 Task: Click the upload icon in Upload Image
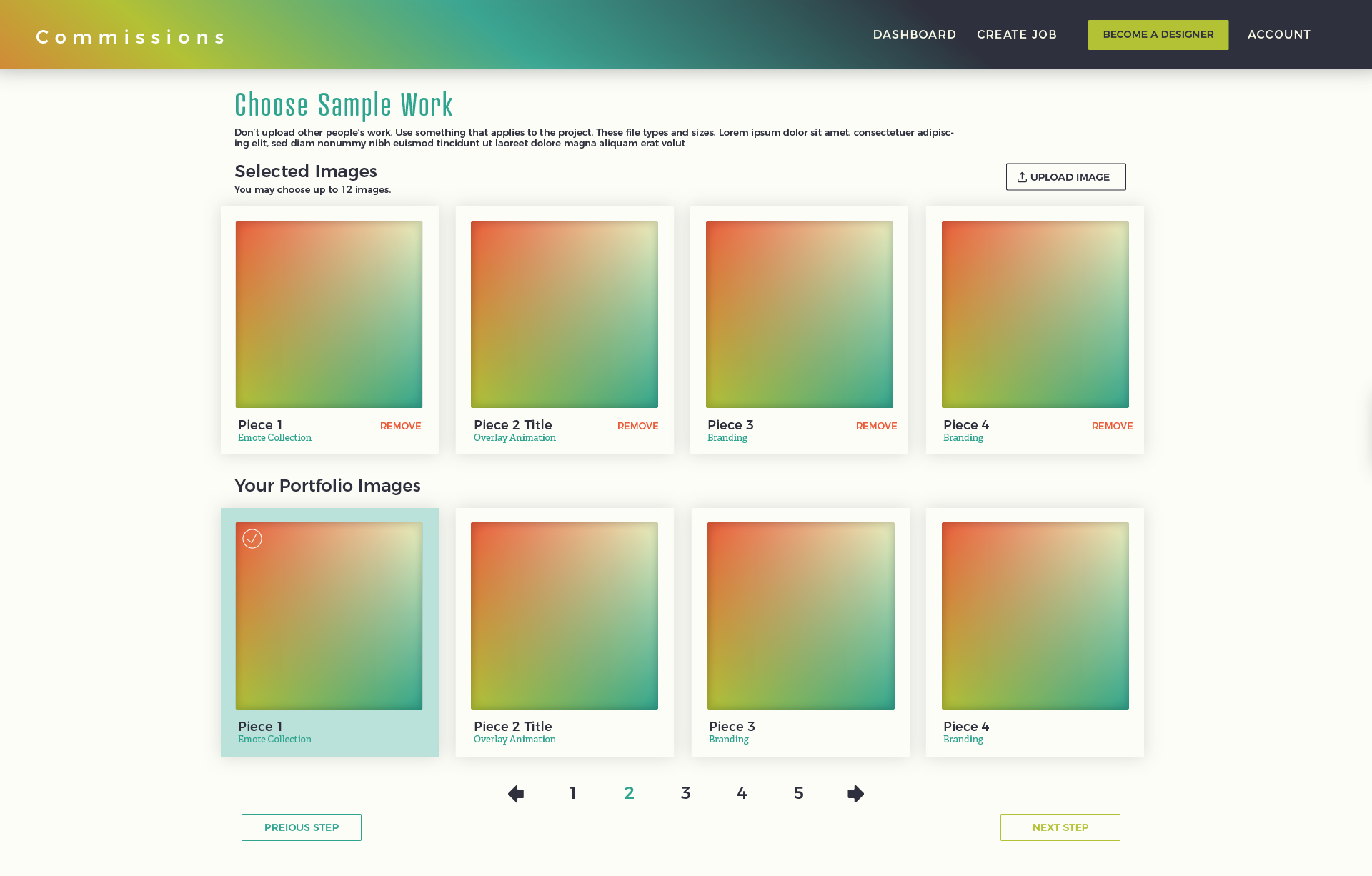click(x=1022, y=177)
